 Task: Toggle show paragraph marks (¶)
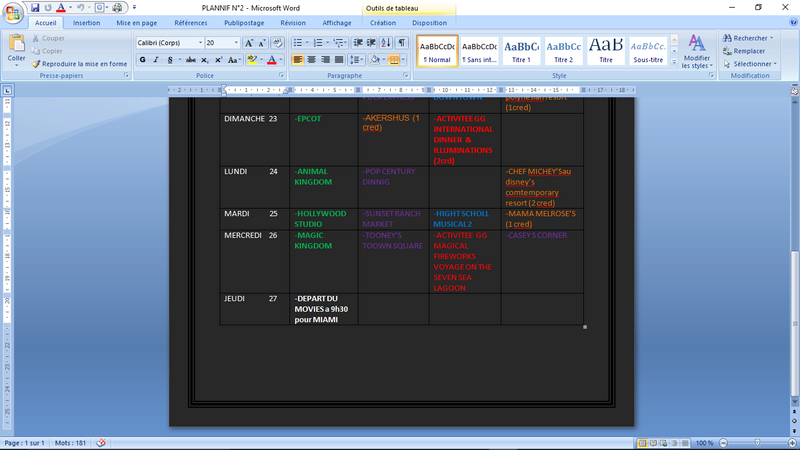pyautogui.click(x=402, y=43)
